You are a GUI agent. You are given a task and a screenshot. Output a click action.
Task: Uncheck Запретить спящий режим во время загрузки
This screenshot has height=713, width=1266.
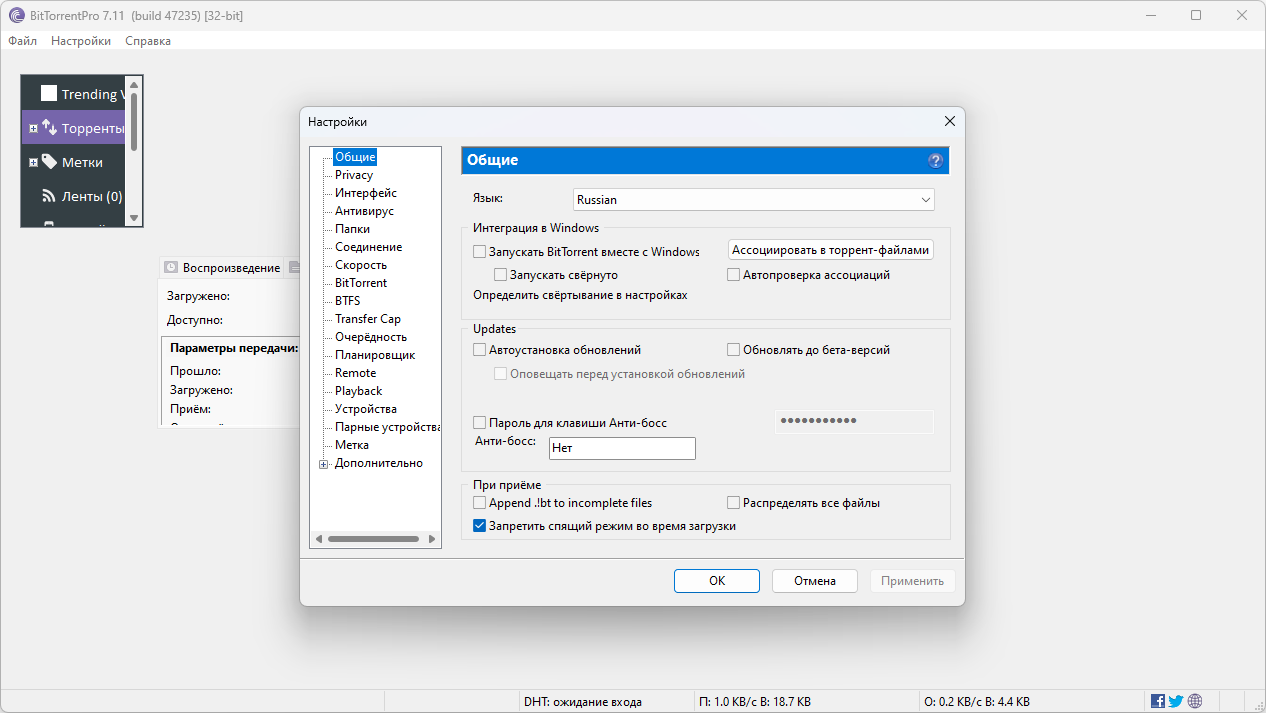coord(480,525)
